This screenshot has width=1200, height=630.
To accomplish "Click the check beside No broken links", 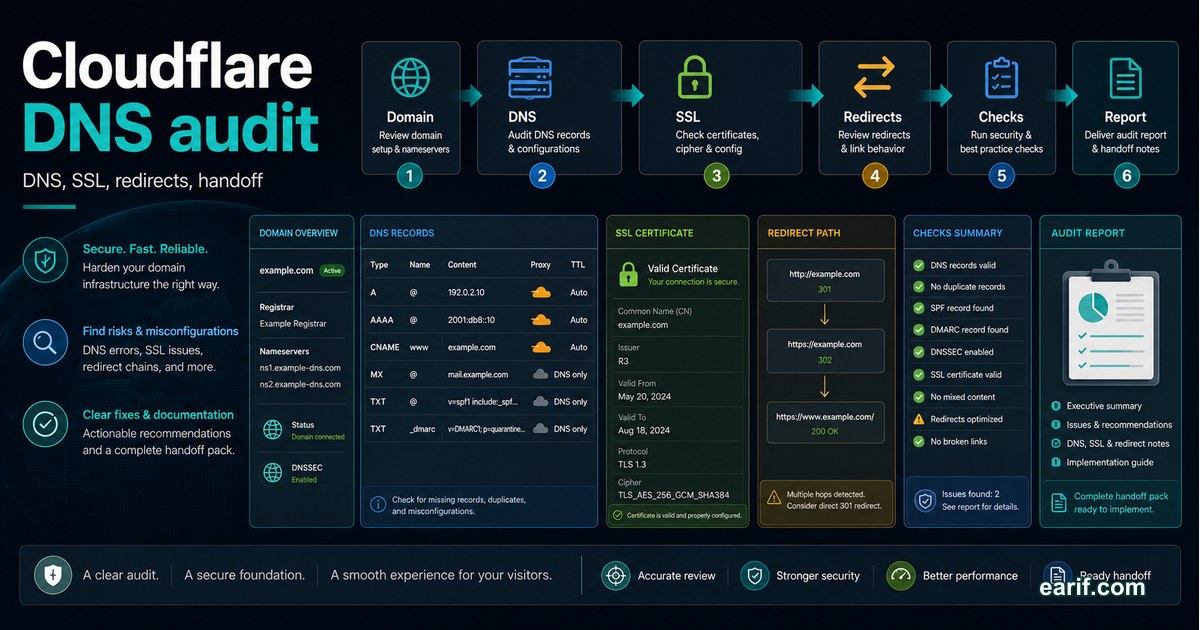I will tap(919, 441).
